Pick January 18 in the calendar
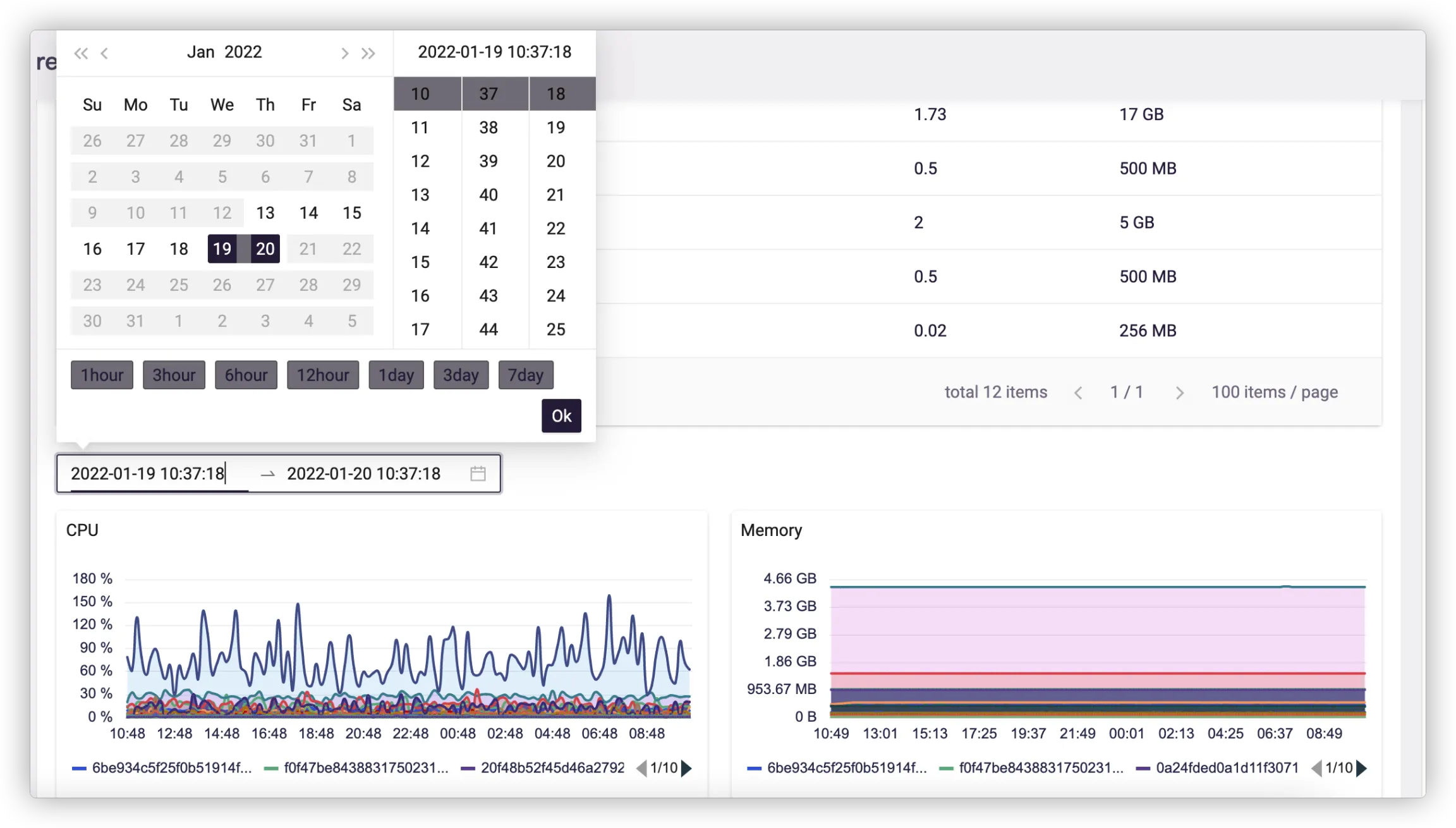 click(x=179, y=249)
